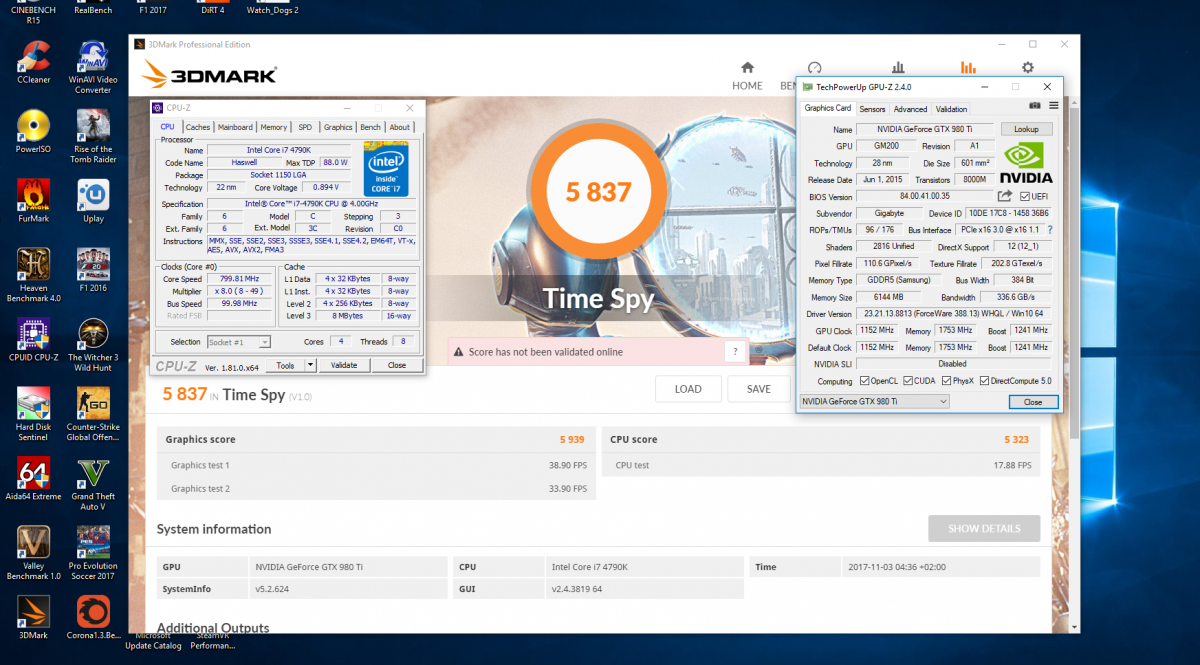Open the SPD tab in CPU-Z
The image size is (1200, 665).
pos(305,127)
